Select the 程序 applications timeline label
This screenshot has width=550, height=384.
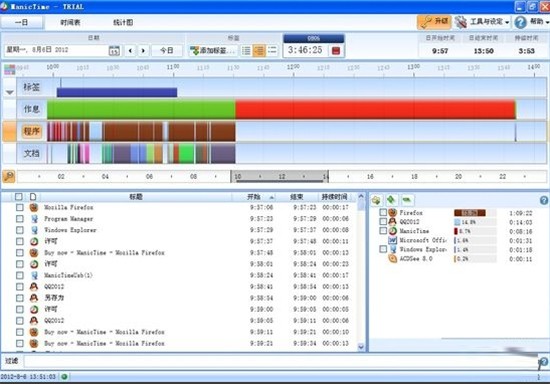tap(32, 132)
